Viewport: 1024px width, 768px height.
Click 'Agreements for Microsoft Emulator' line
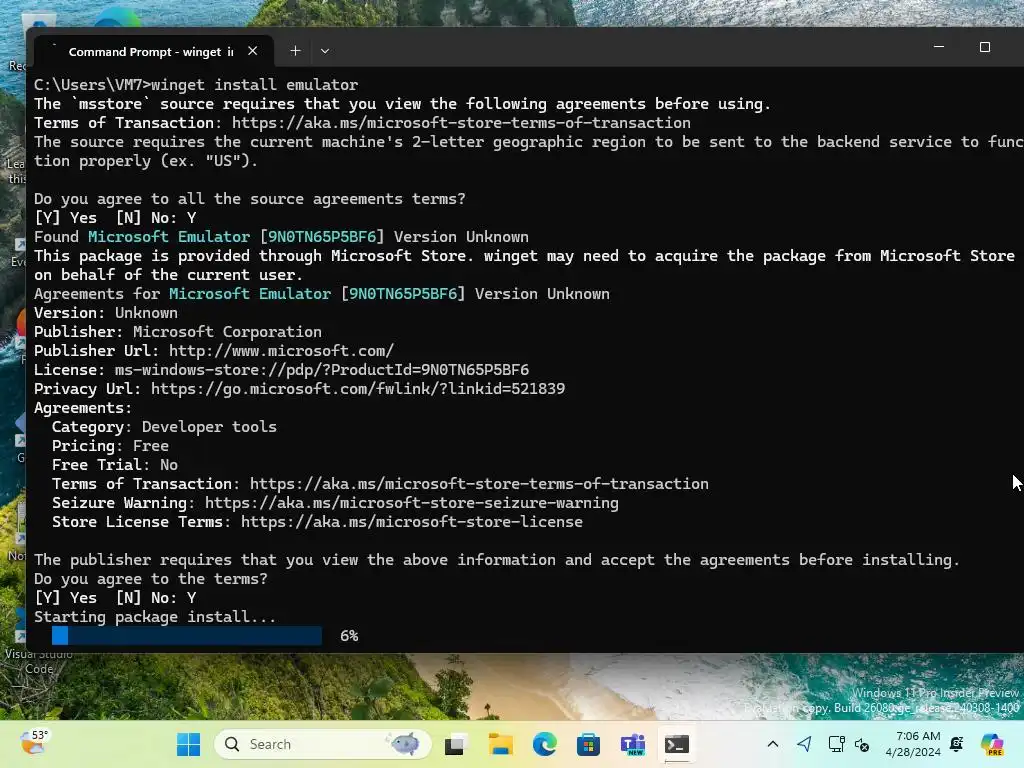322,294
